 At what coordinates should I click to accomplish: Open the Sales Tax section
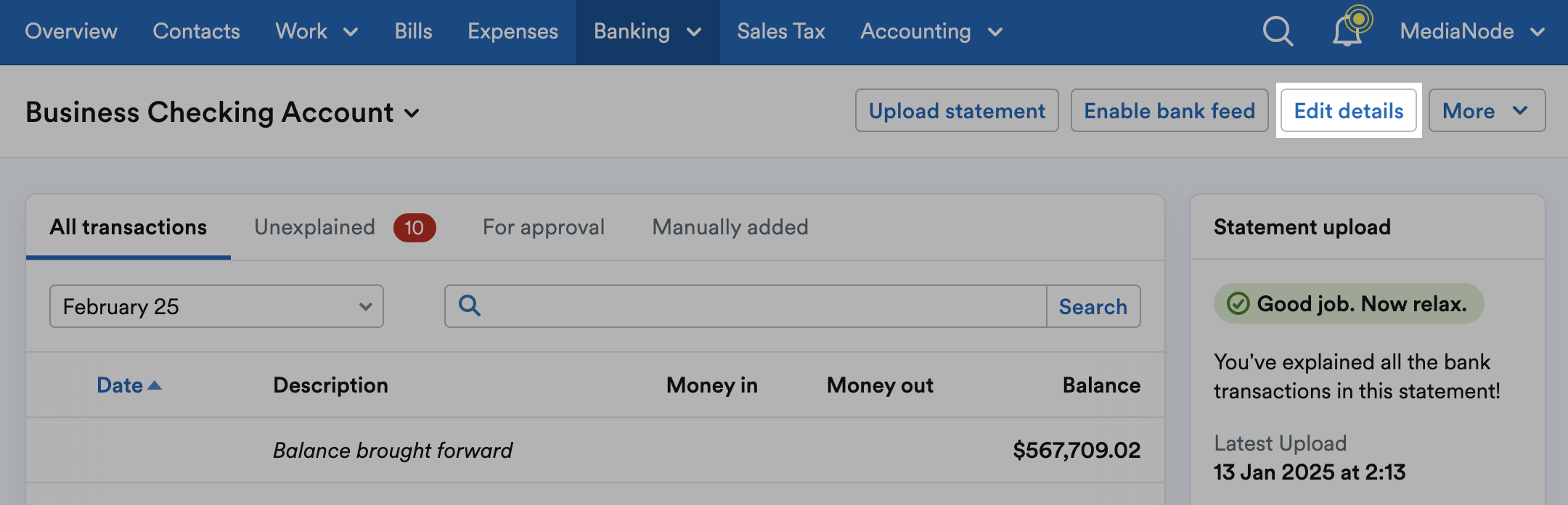(781, 32)
